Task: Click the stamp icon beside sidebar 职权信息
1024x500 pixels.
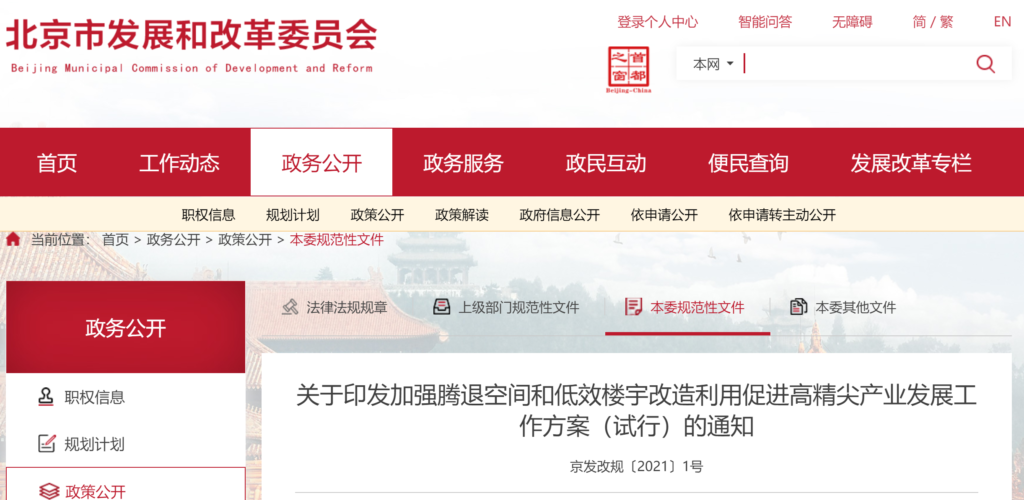Action: pos(46,397)
